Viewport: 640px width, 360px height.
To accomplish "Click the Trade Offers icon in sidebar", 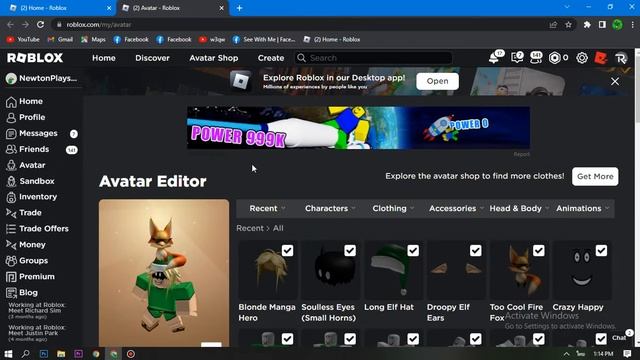I will [11, 229].
